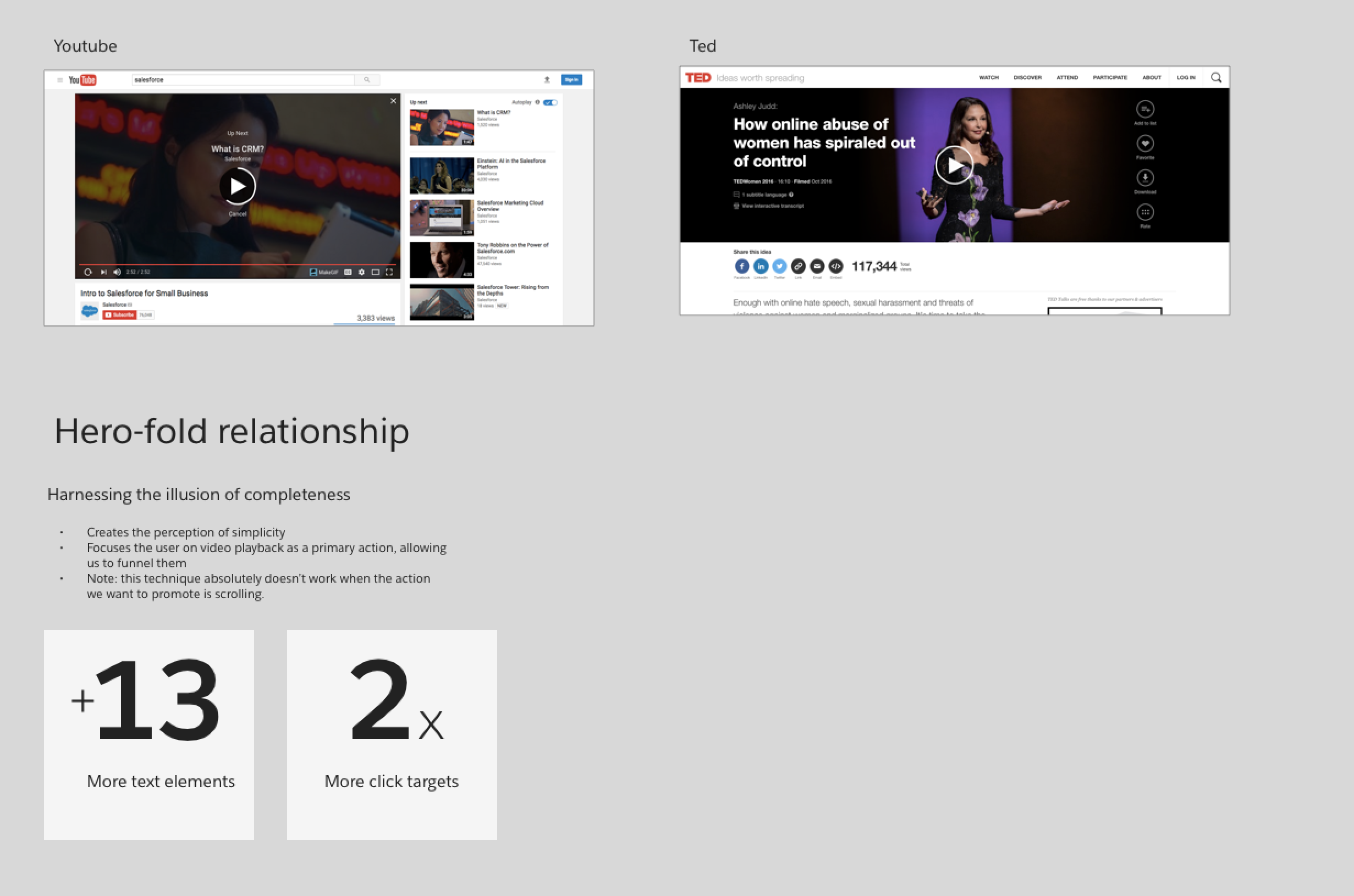The width and height of the screenshot is (1354, 896).
Task: Mute the YouTube video volume
Action: point(117,272)
